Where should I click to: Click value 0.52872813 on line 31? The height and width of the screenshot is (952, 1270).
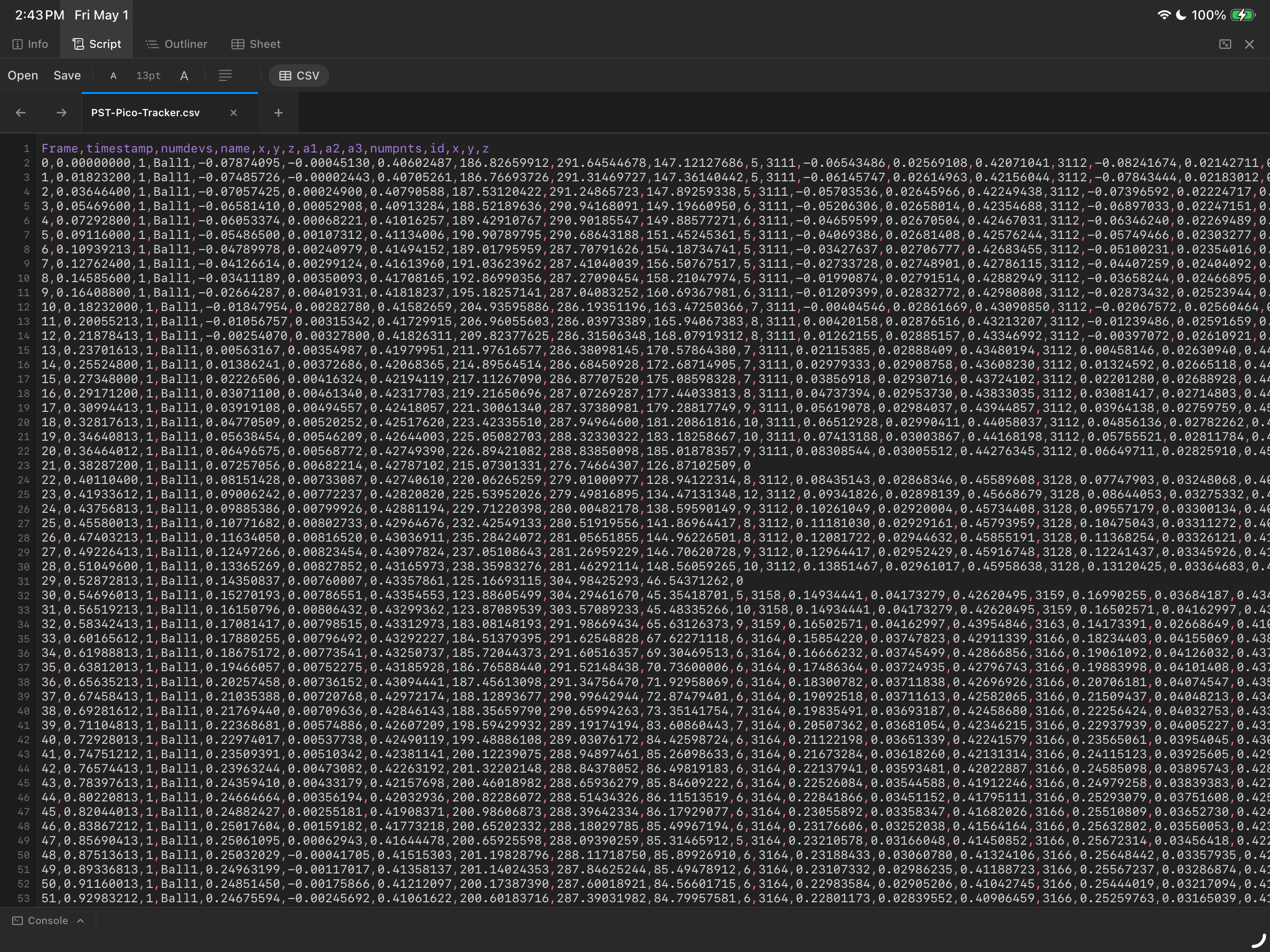[x=101, y=581]
